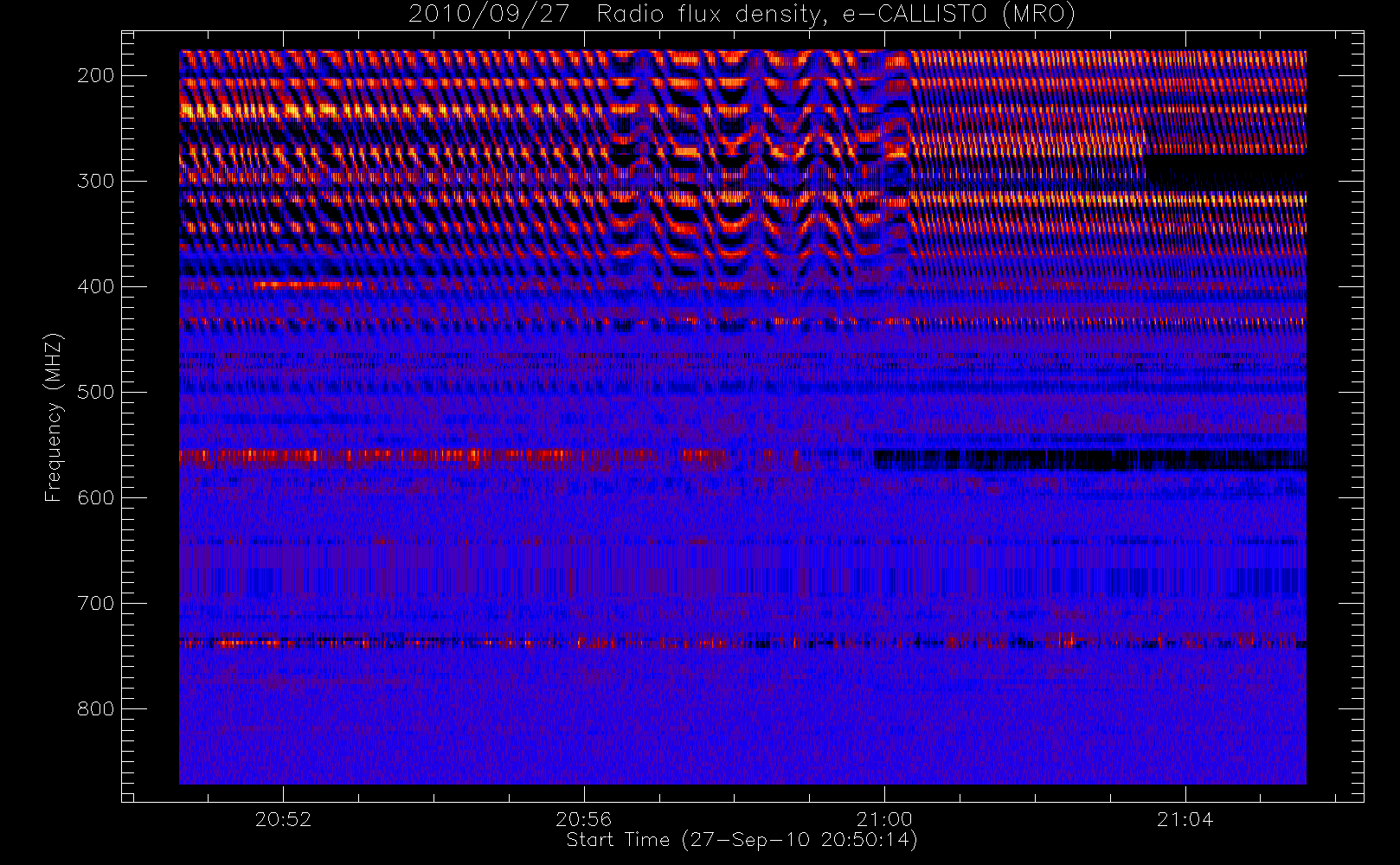This screenshot has height=865, width=1400.
Task: Click the 200 frequency tick label
Action: pos(96,75)
